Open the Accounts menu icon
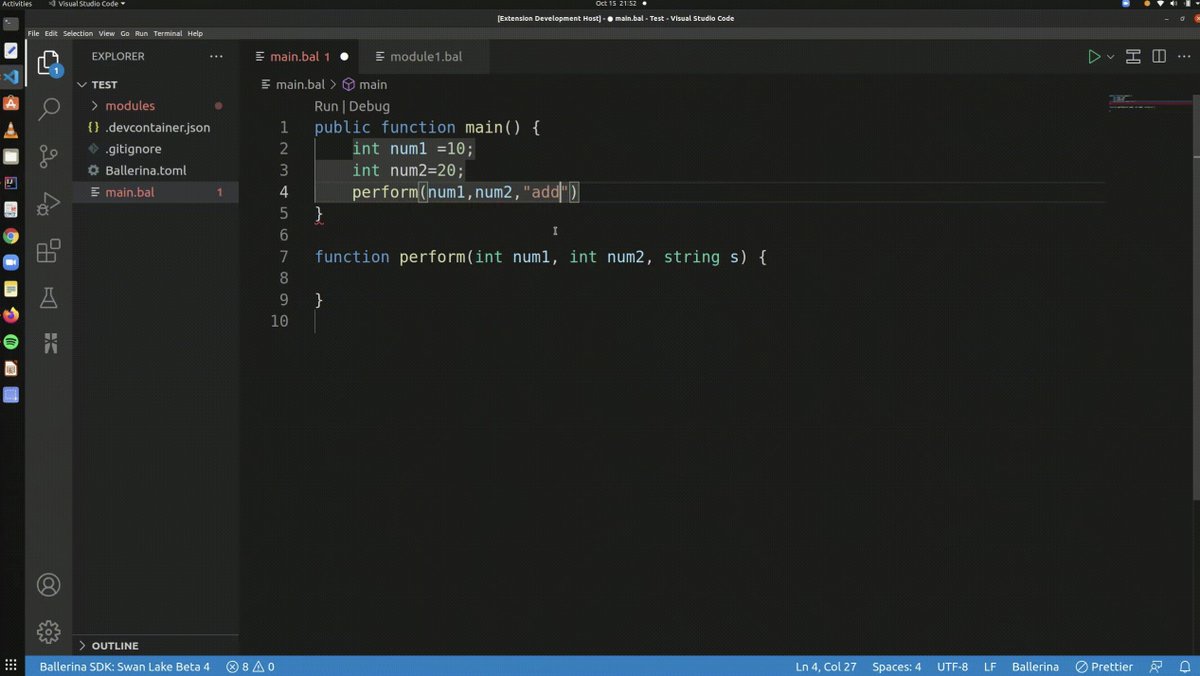The width and height of the screenshot is (1200, 676). tap(48, 585)
